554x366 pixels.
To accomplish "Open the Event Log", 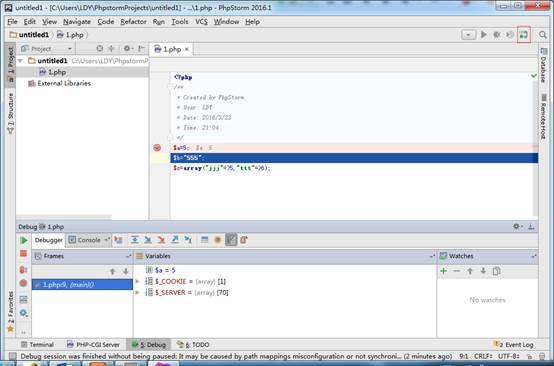I will (514, 344).
